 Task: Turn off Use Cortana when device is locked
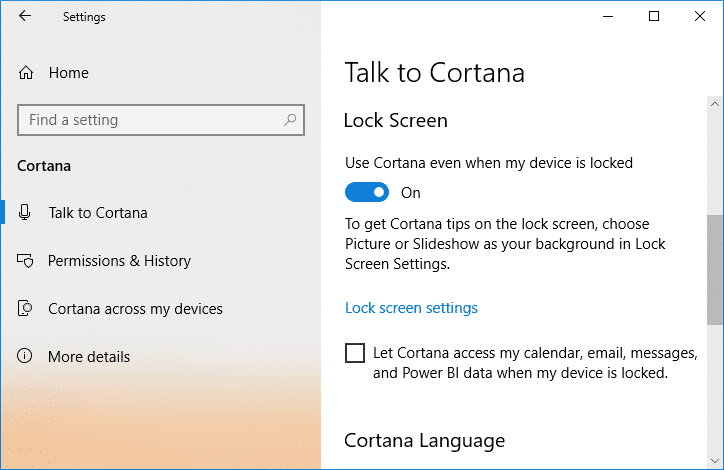coord(367,192)
